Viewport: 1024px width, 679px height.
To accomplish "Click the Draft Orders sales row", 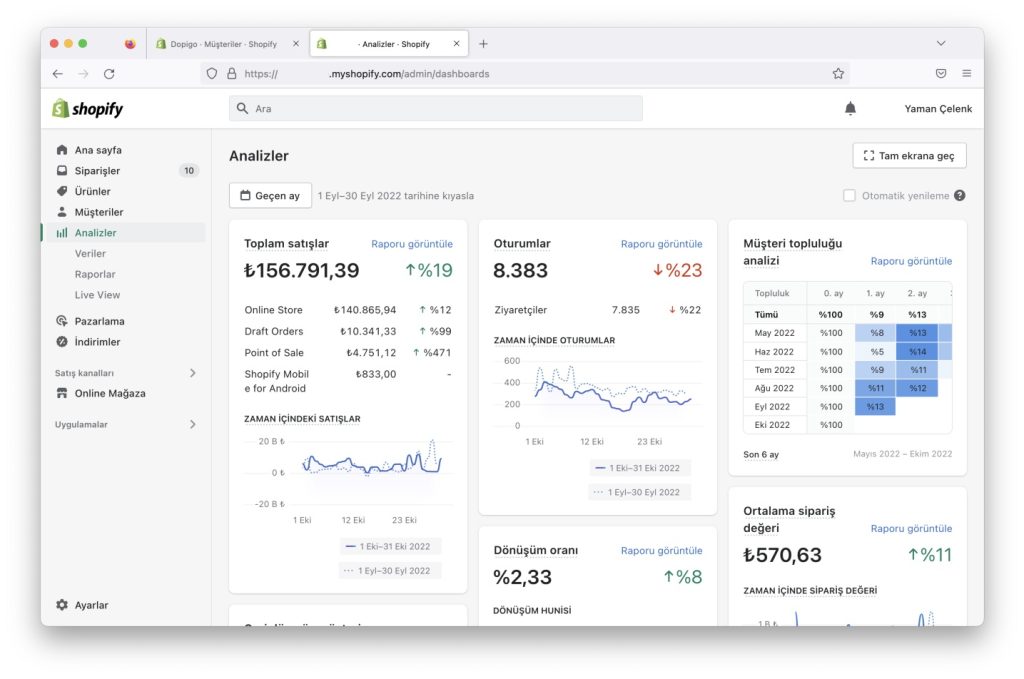I will pyautogui.click(x=348, y=331).
